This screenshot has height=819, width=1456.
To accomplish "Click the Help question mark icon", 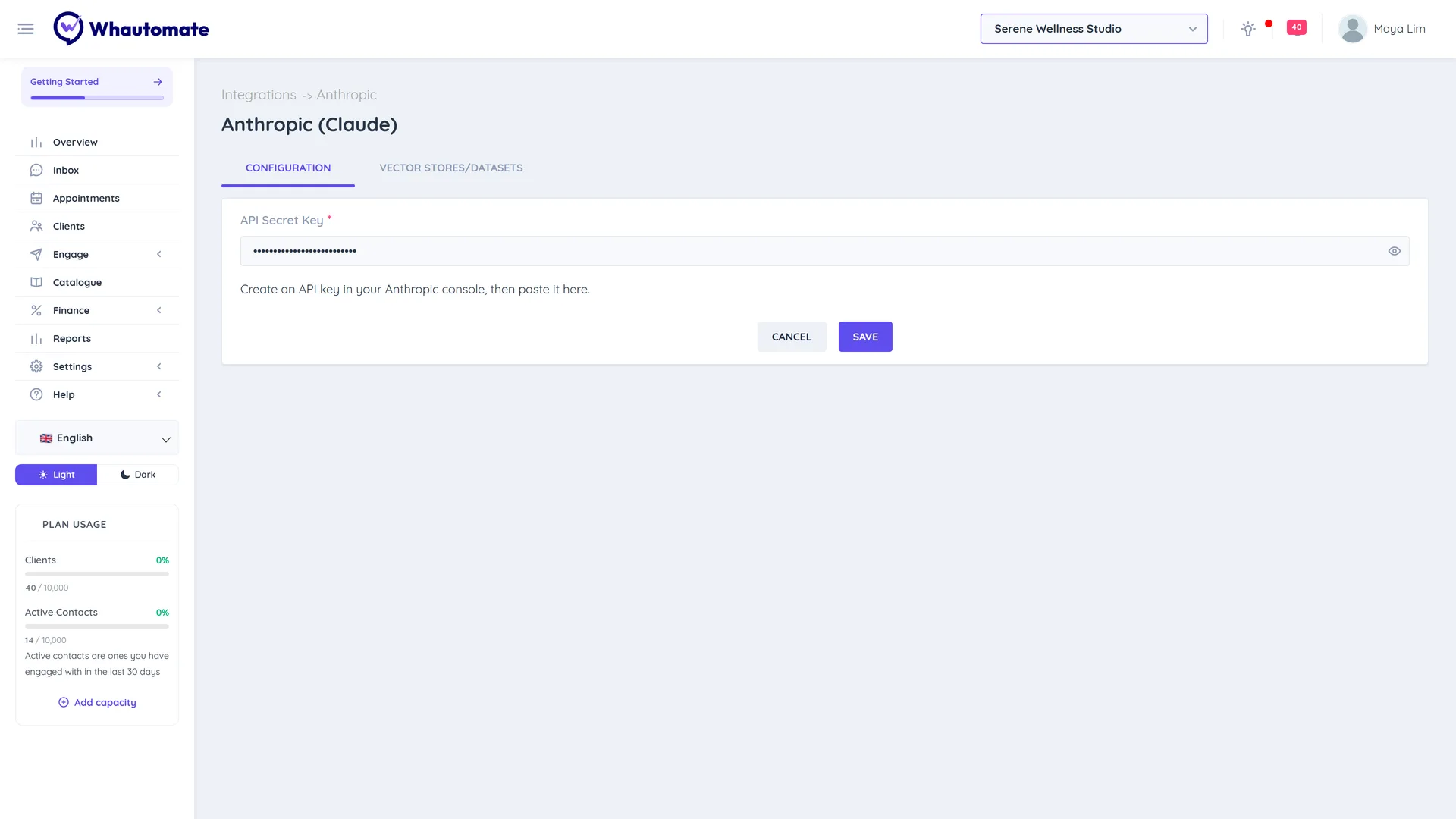I will (36, 395).
